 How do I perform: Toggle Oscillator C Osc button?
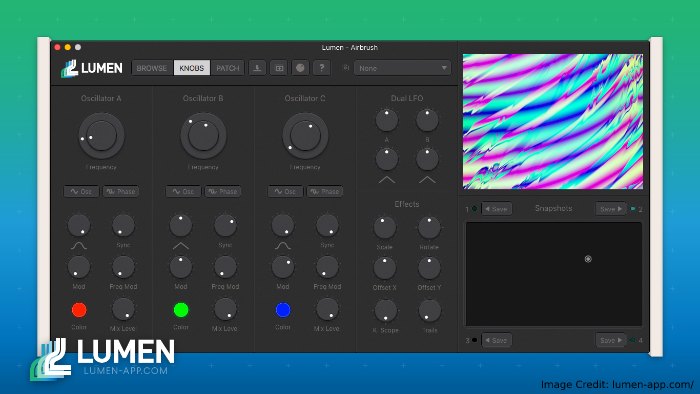285,191
